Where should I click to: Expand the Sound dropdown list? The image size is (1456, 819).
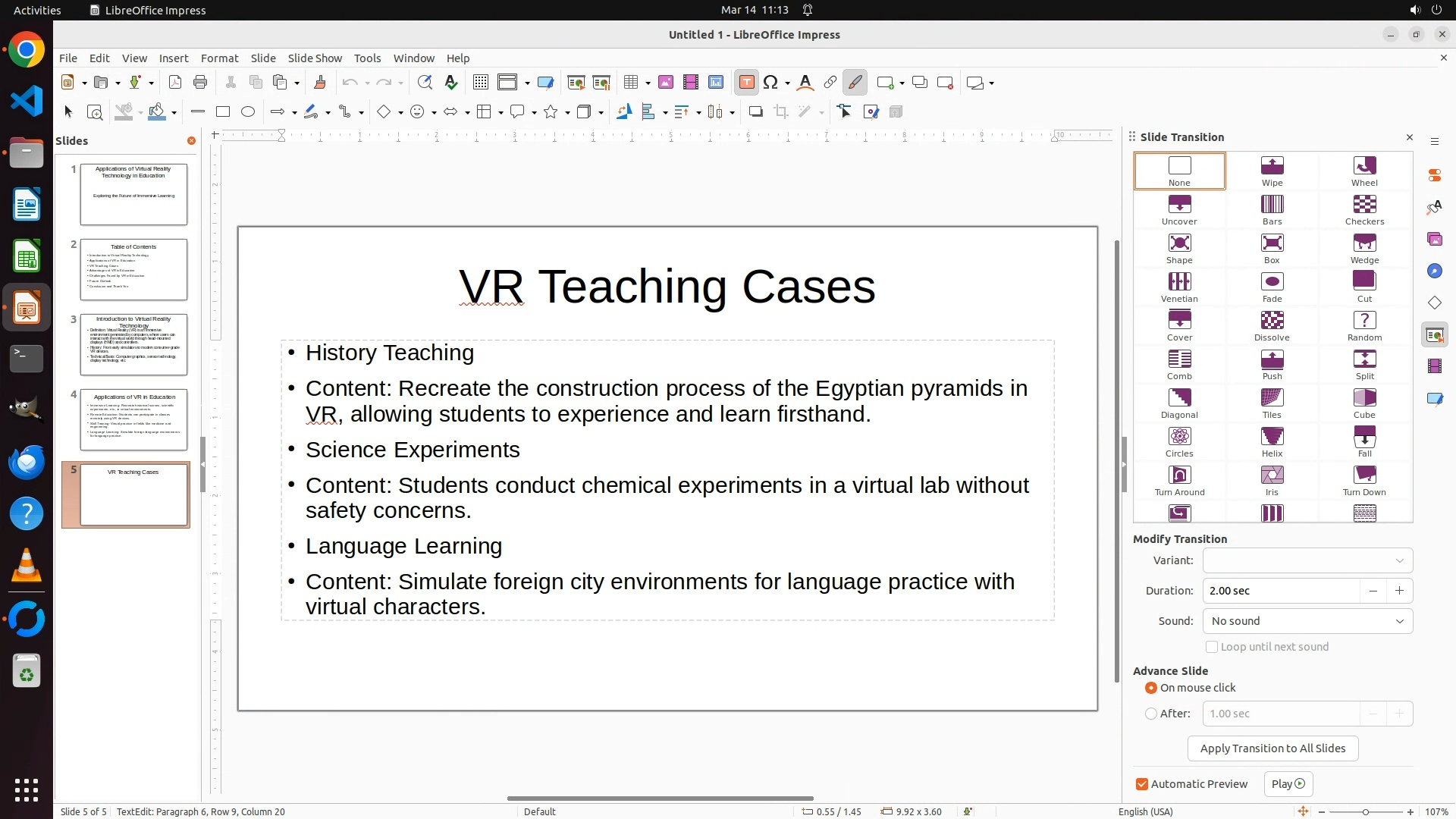[x=1307, y=621]
